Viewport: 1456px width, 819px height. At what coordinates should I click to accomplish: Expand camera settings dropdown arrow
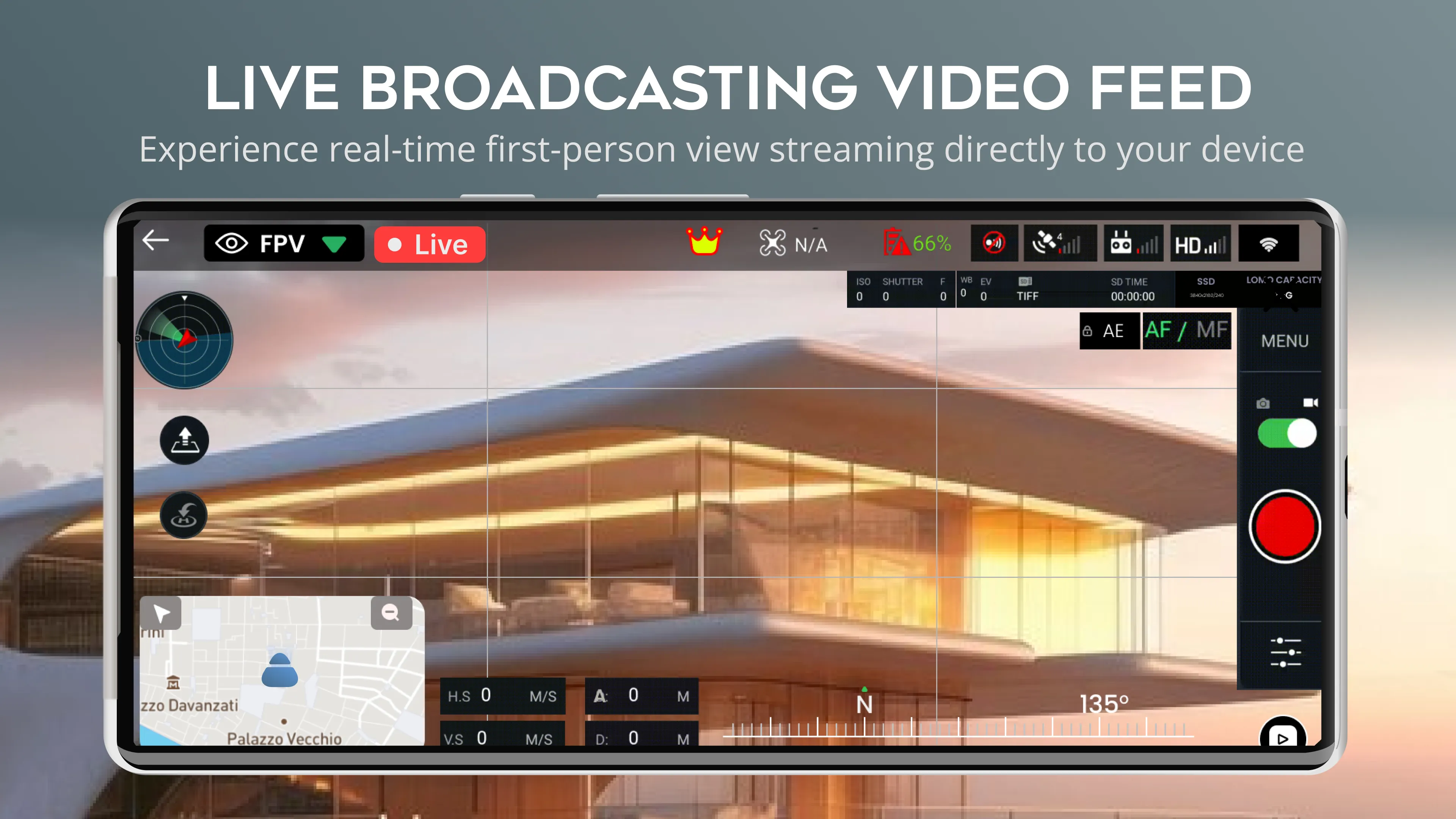tap(337, 244)
